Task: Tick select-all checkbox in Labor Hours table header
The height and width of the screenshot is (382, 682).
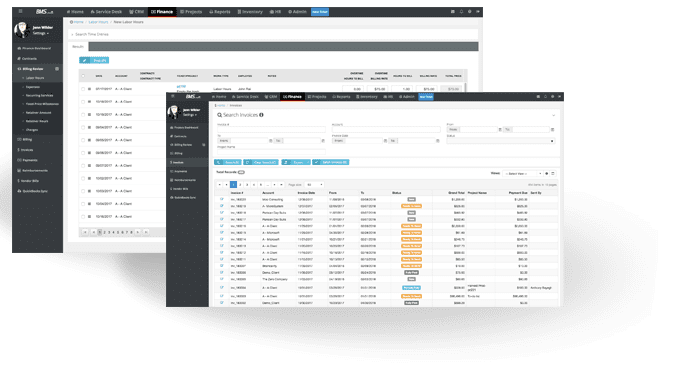Action: click(x=83, y=76)
